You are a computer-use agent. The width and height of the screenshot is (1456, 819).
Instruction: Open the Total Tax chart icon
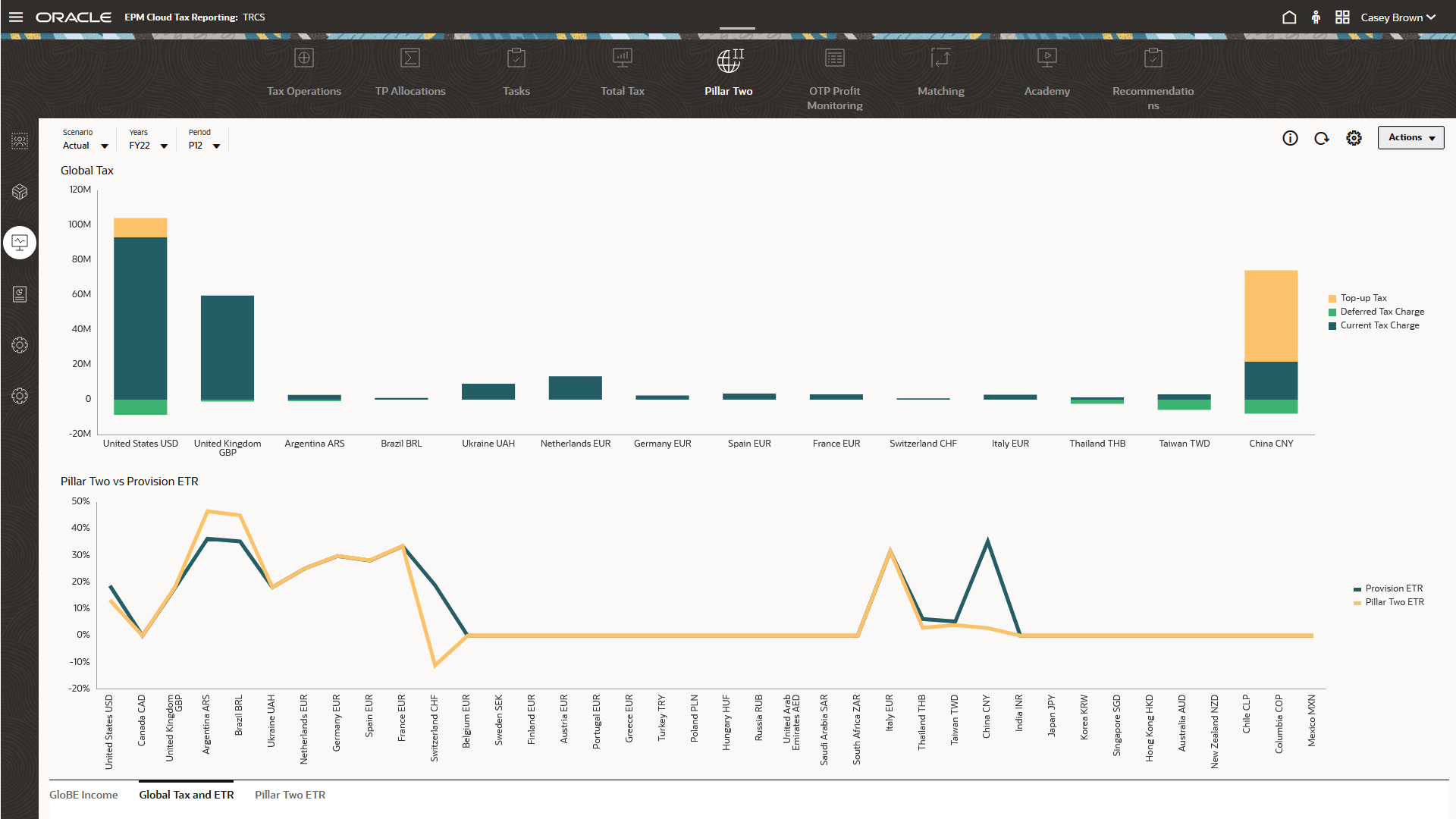(622, 58)
